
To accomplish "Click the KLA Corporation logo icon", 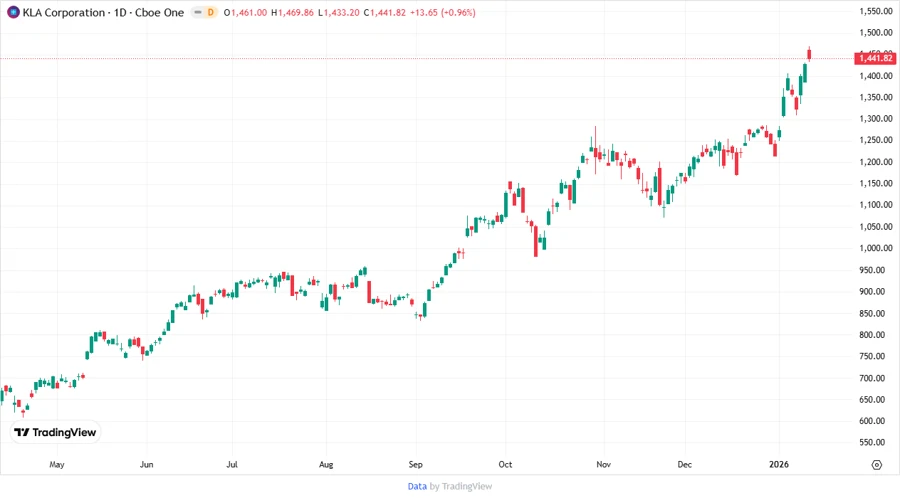I will pos(13,13).
